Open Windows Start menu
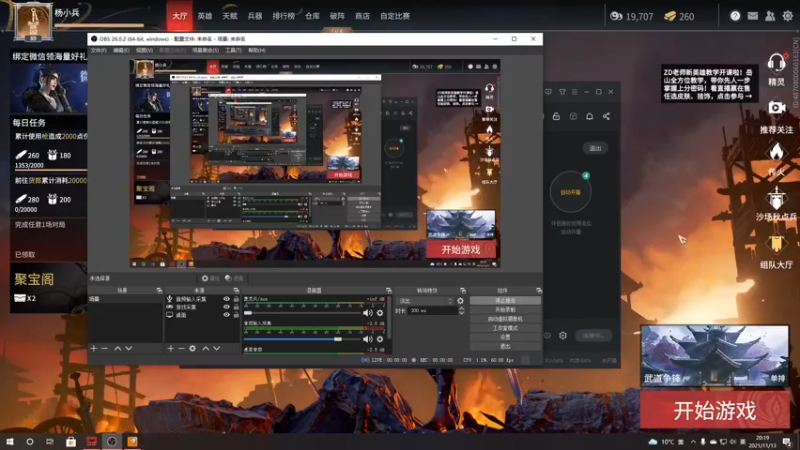Screen dimensions: 800x450 point(10,441)
